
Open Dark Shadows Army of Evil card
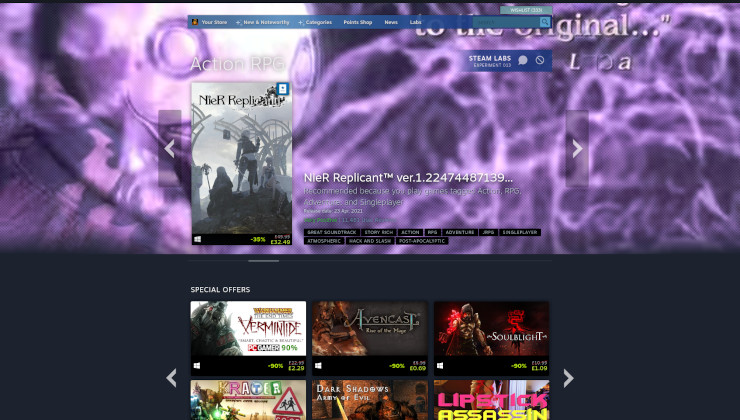(370, 400)
